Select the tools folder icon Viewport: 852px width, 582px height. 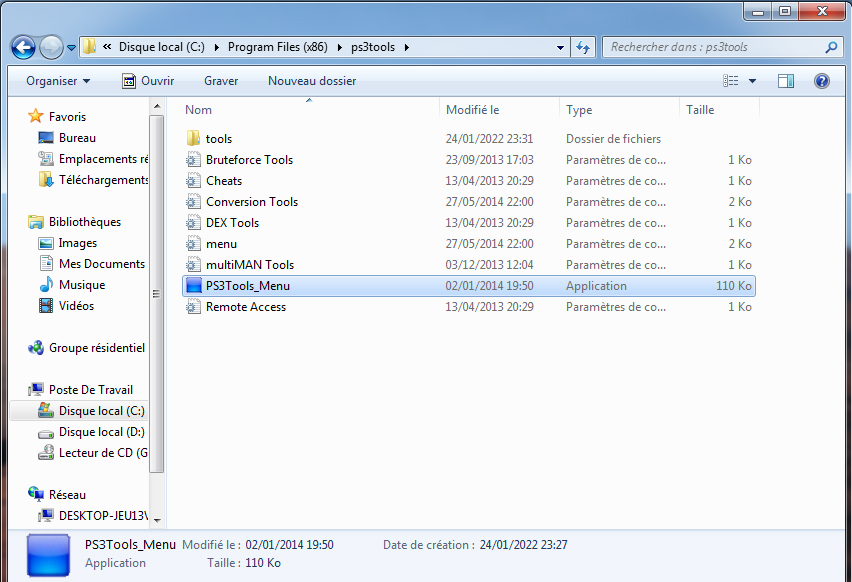(x=194, y=139)
